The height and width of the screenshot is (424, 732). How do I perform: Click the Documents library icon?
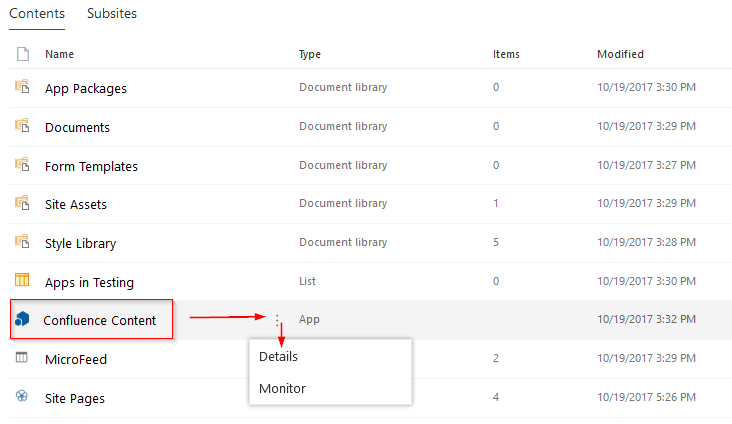coord(22,126)
